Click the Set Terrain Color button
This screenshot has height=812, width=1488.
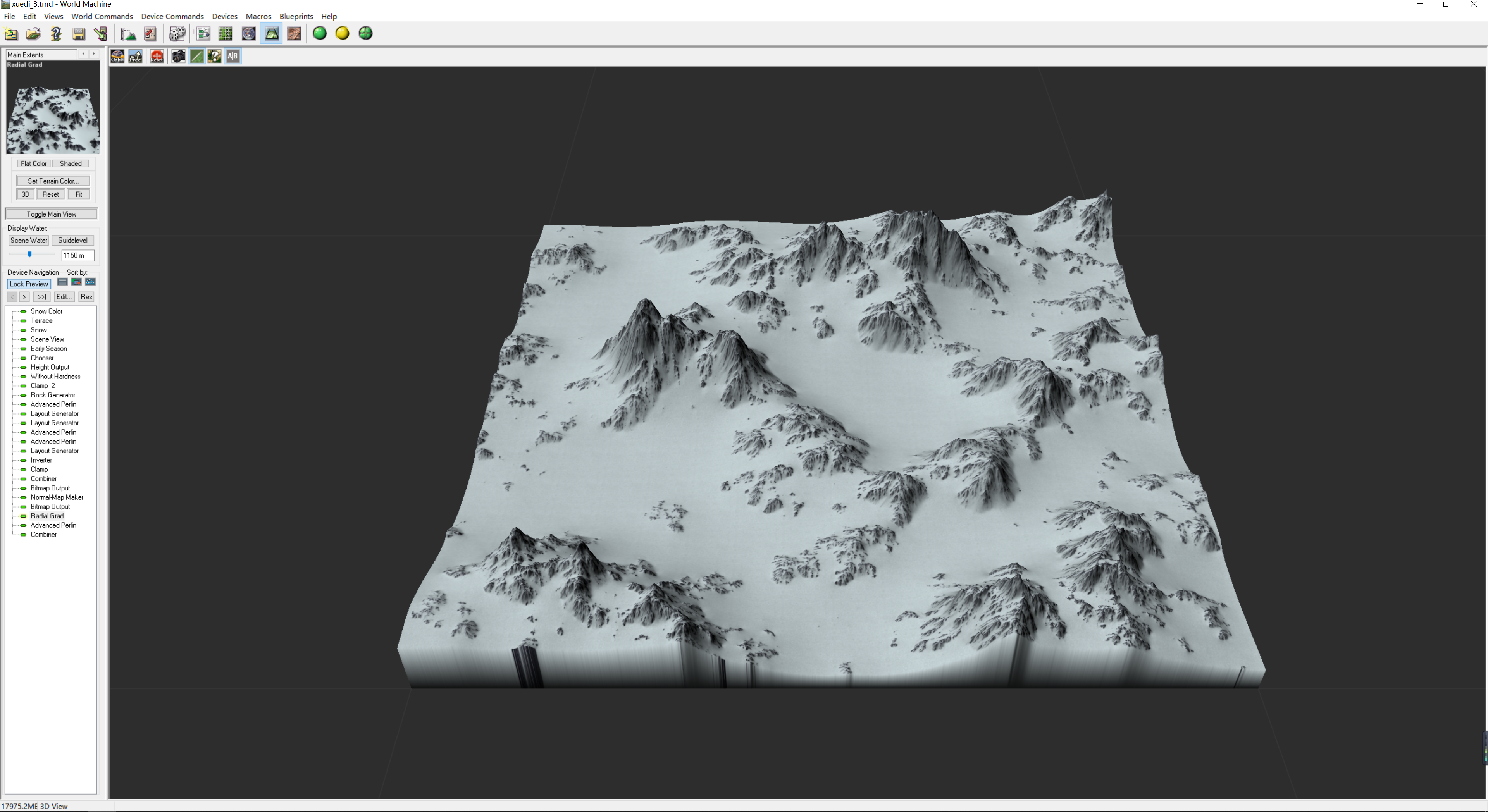click(x=53, y=181)
